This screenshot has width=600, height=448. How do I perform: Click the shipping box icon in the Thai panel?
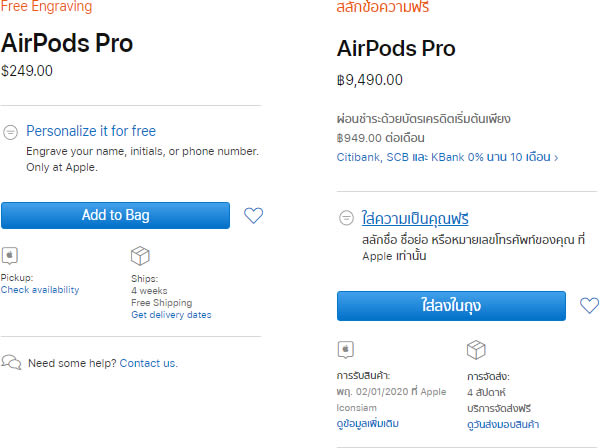coord(476,349)
